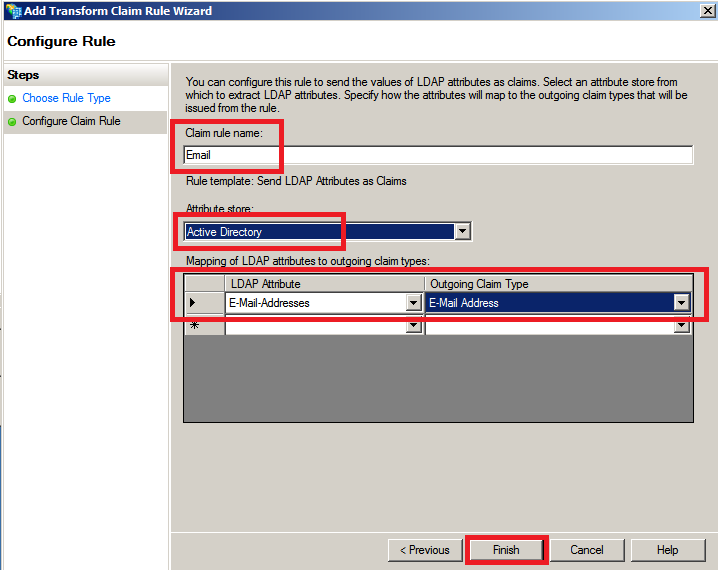Click the E-Mail-Addresses cell

click(316, 303)
